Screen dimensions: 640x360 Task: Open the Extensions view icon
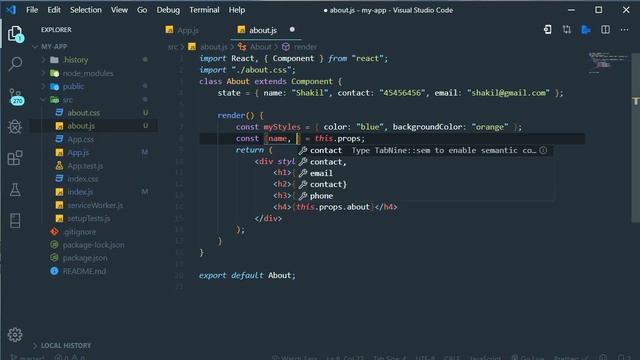(15, 158)
